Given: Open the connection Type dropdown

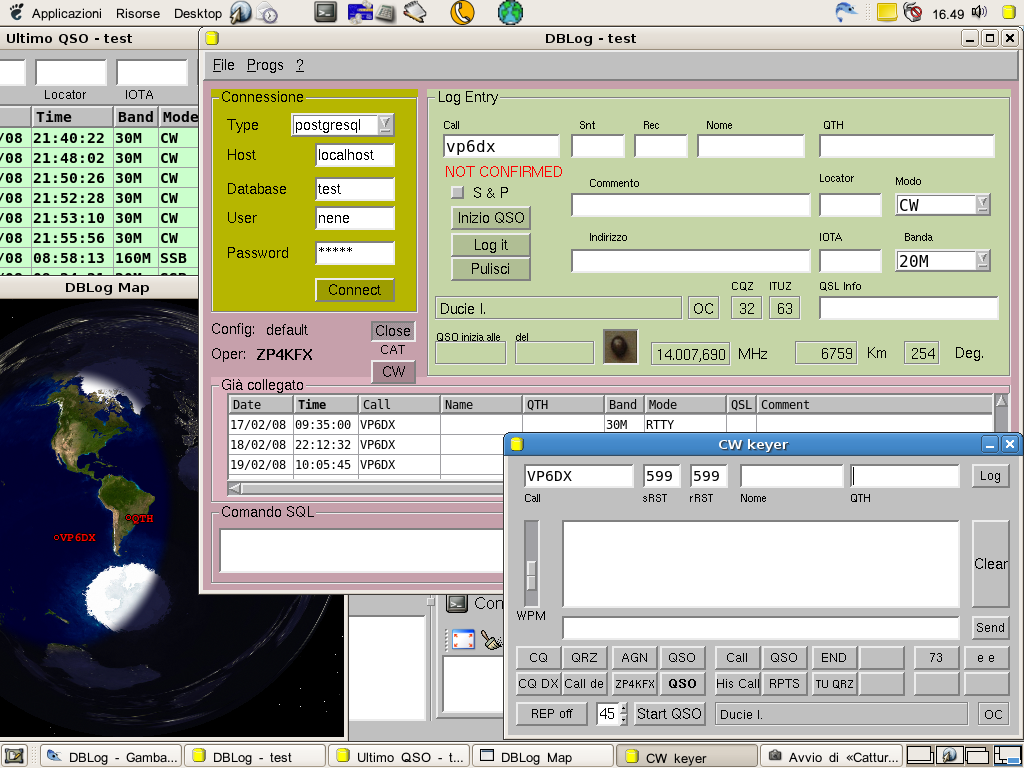Looking at the screenshot, I should [385, 125].
